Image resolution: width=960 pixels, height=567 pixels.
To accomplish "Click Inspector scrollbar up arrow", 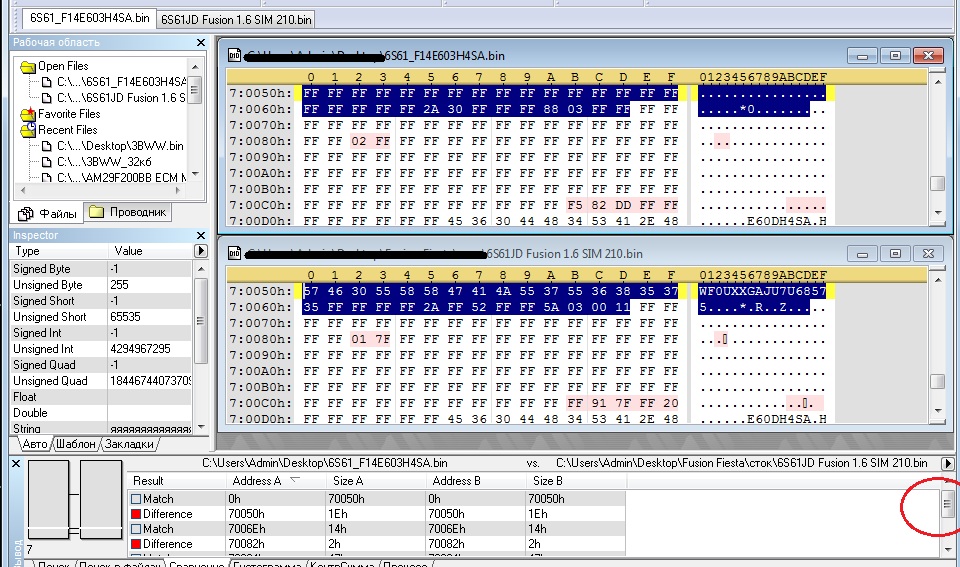I will tap(201, 269).
